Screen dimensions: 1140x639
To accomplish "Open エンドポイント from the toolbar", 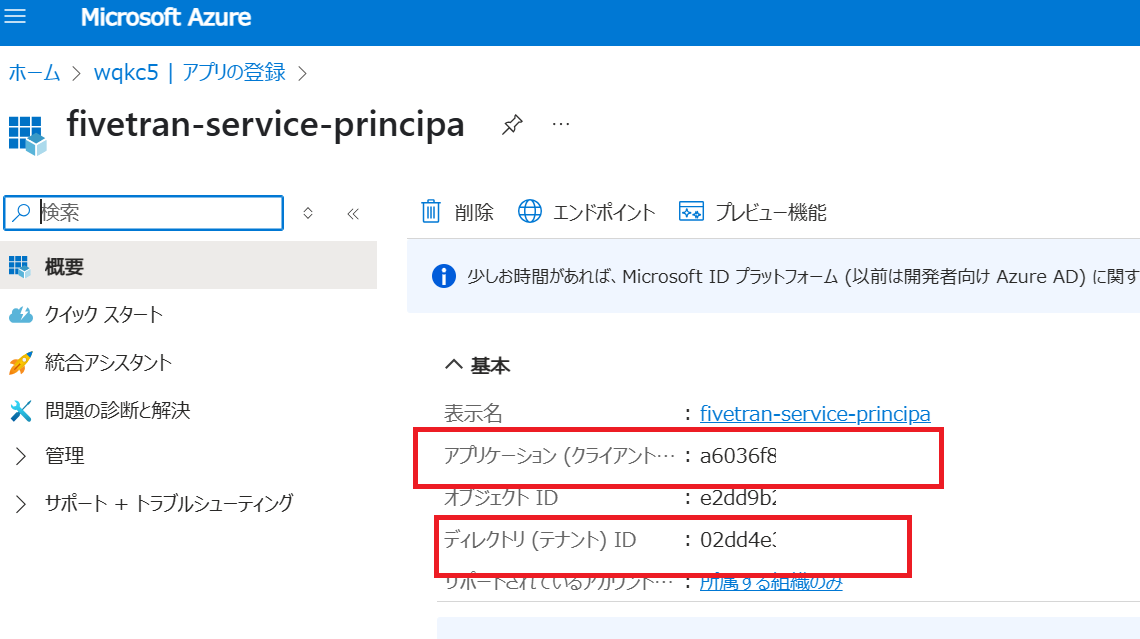I will point(604,212).
